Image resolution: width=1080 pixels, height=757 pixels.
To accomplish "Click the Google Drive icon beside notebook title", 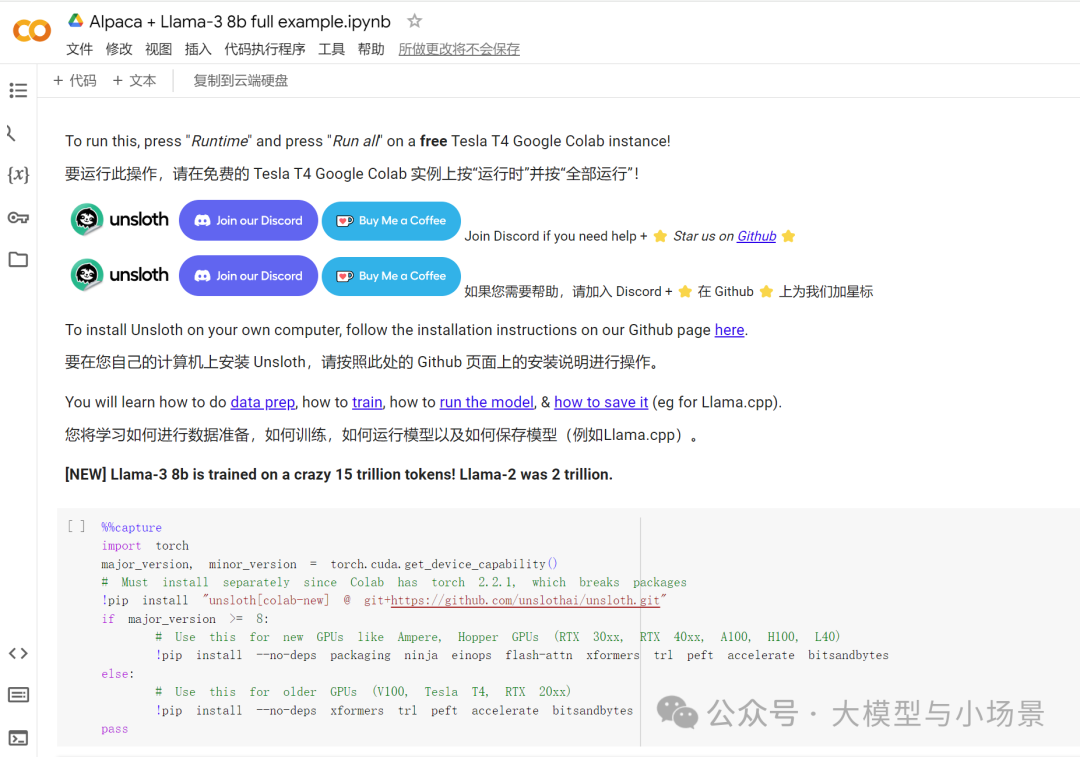I will coord(76,21).
